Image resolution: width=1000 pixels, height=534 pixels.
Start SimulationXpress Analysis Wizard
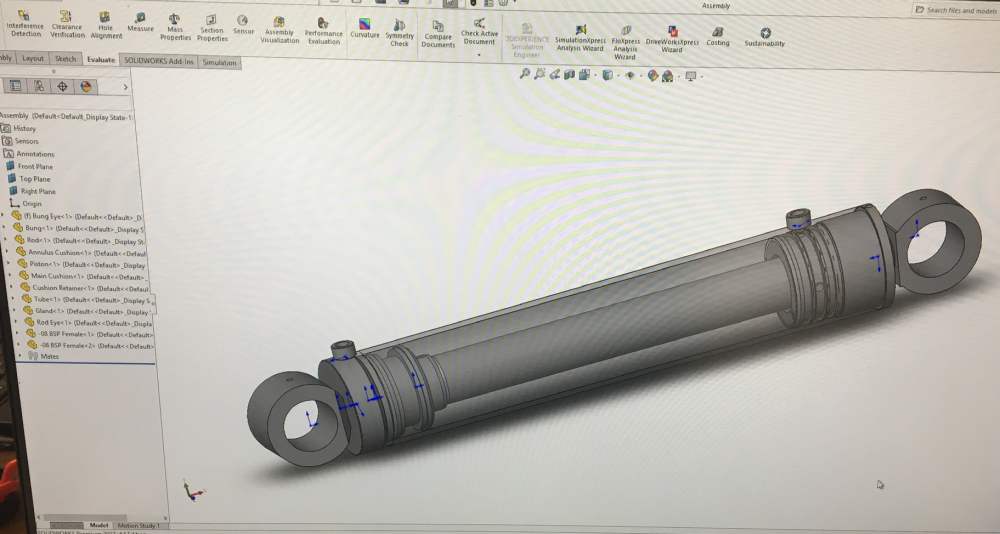pyautogui.click(x=580, y=38)
